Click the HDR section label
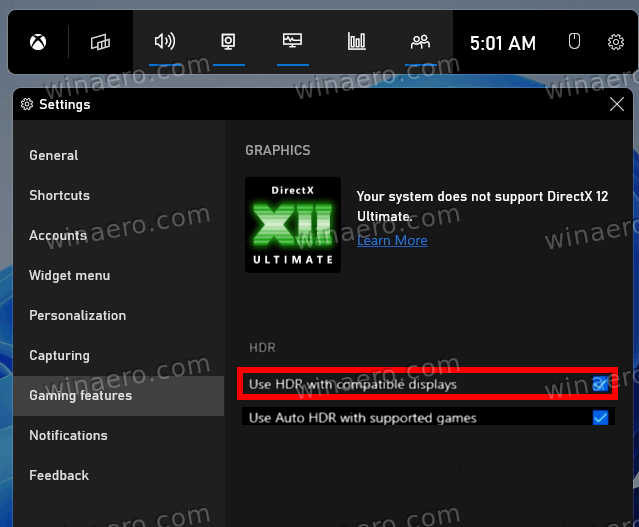 tap(262, 348)
